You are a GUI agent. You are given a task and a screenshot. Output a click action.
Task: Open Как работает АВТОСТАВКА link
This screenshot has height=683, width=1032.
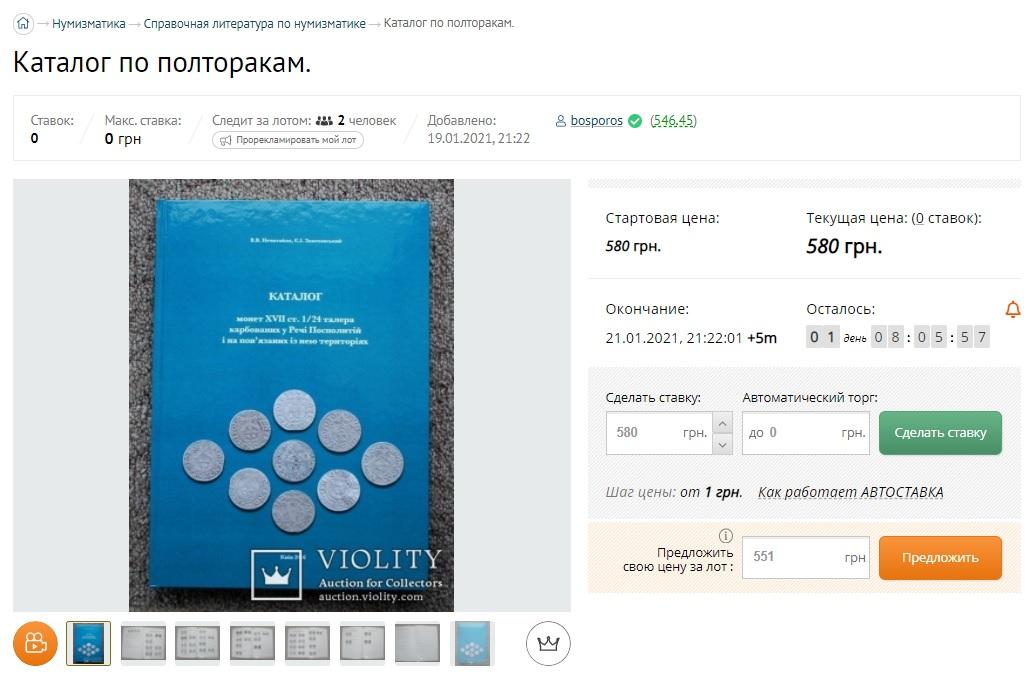pos(850,492)
